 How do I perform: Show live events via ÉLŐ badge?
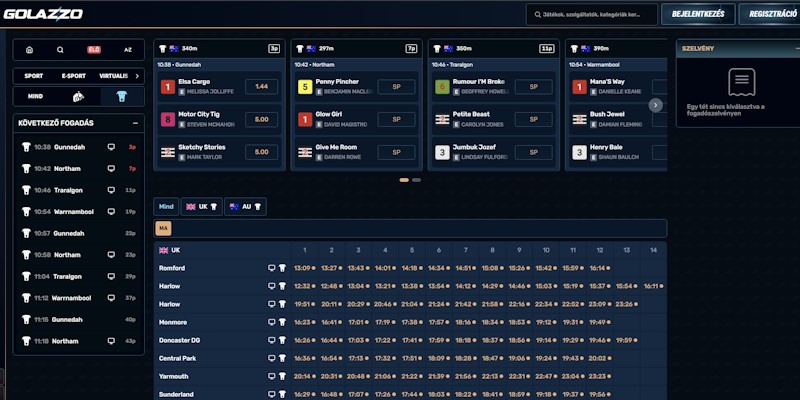tap(94, 49)
